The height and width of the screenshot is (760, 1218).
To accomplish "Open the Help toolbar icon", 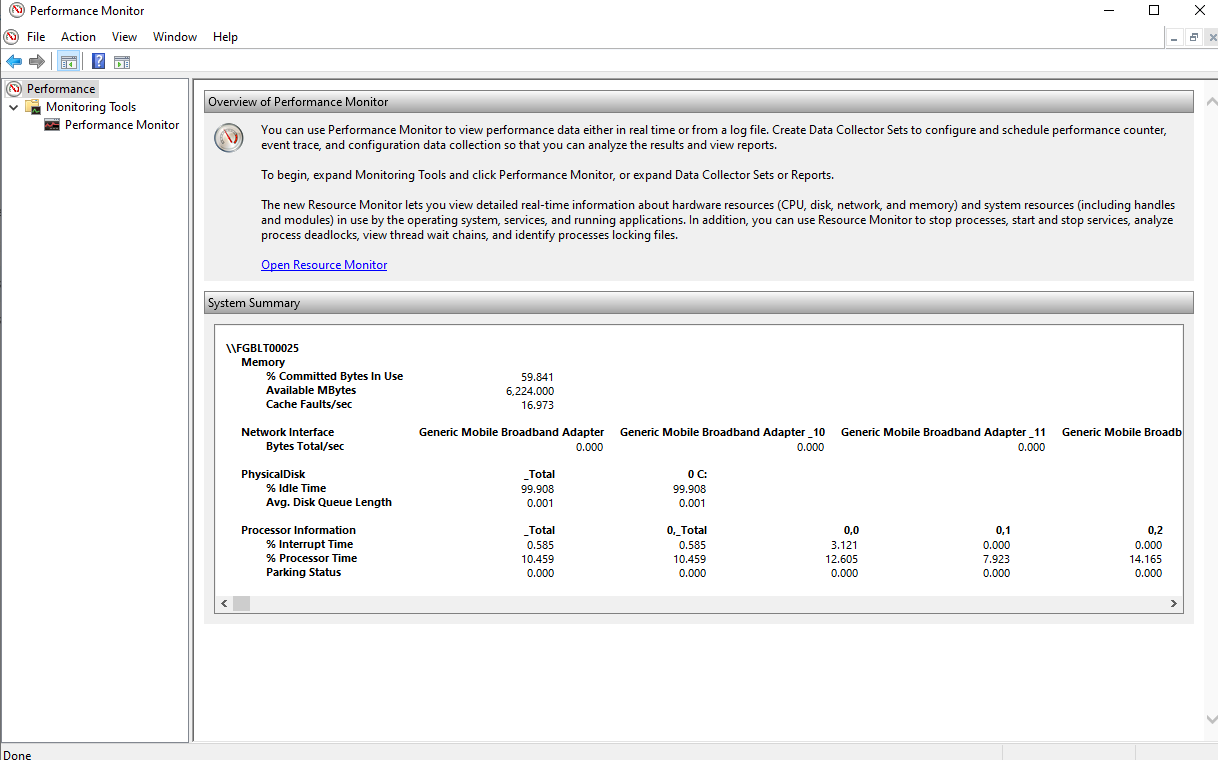I will [98, 62].
